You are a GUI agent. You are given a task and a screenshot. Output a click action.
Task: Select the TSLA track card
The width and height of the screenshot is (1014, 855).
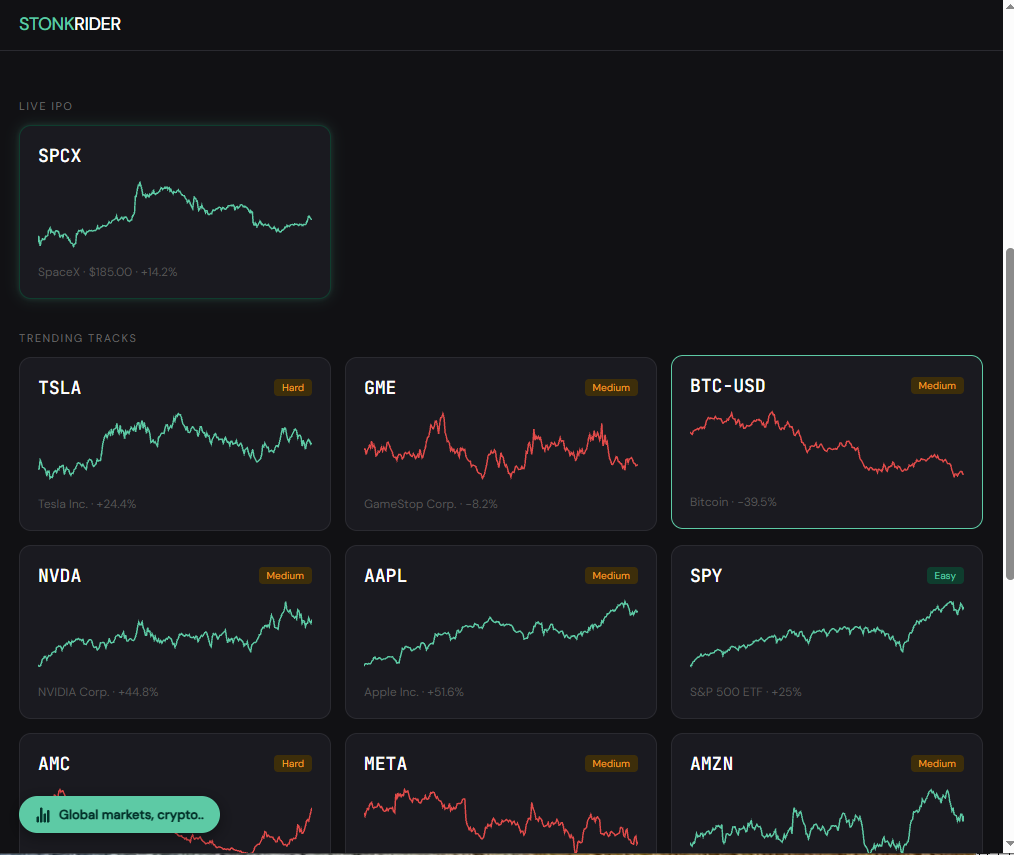click(x=175, y=444)
